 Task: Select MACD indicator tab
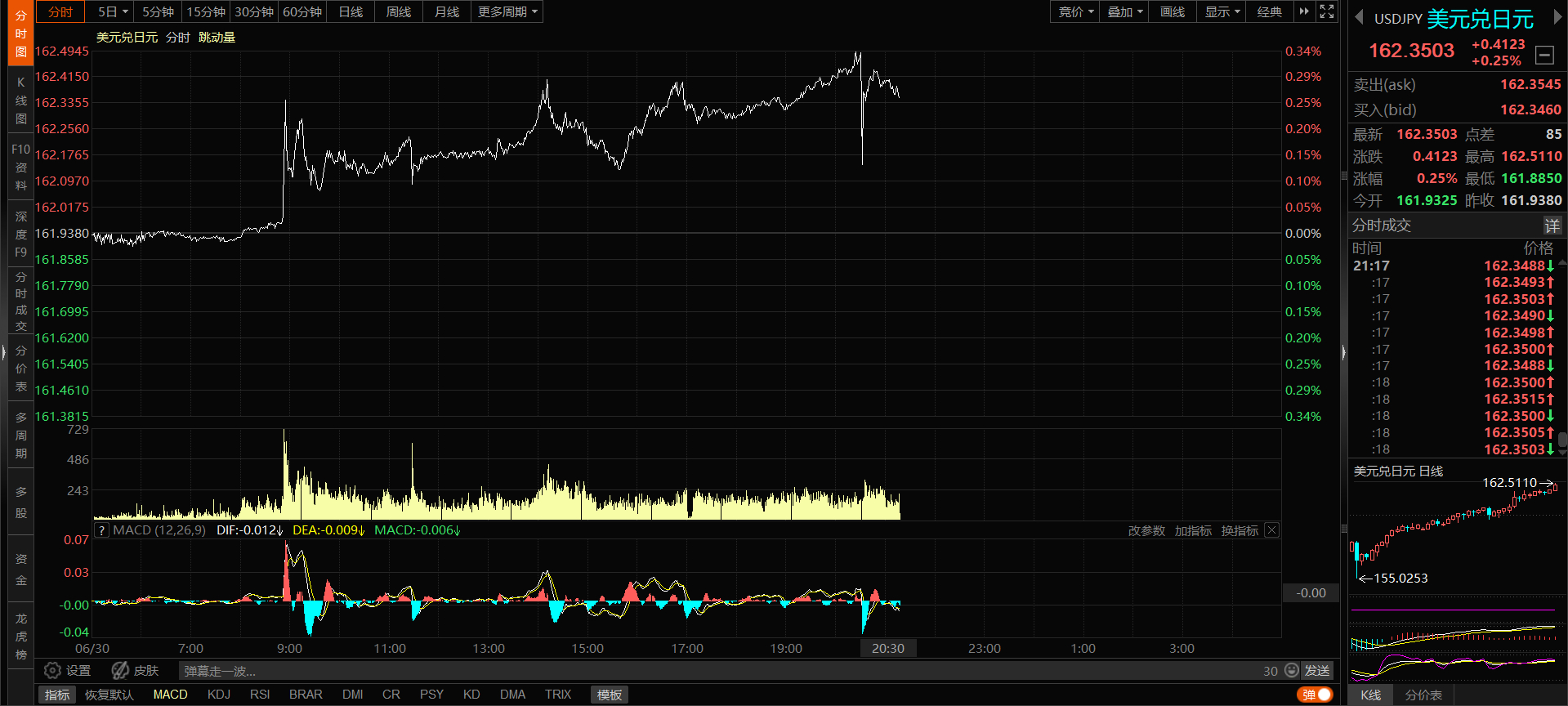(170, 695)
